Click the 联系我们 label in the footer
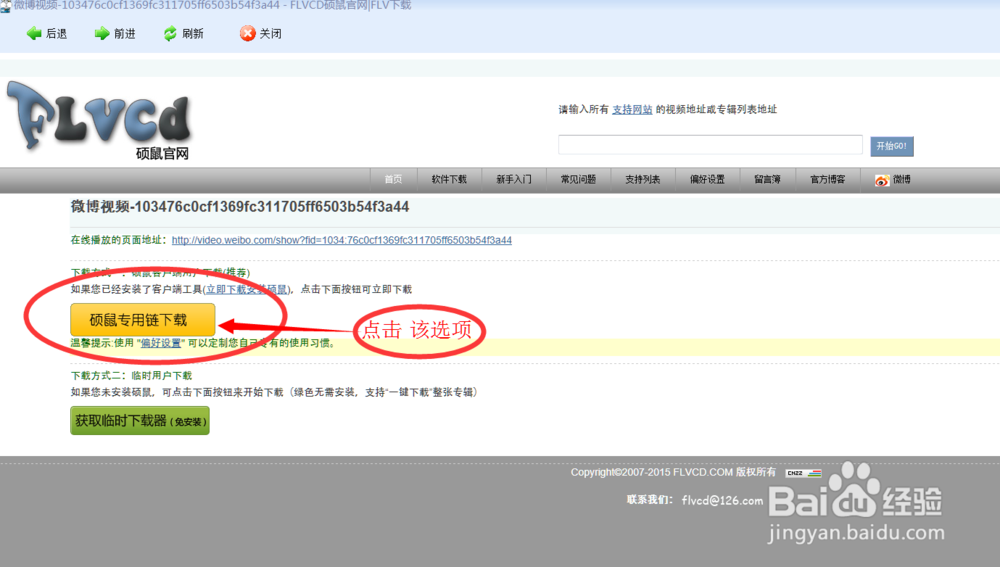Viewport: 1000px width, 567px height. [x=649, y=499]
